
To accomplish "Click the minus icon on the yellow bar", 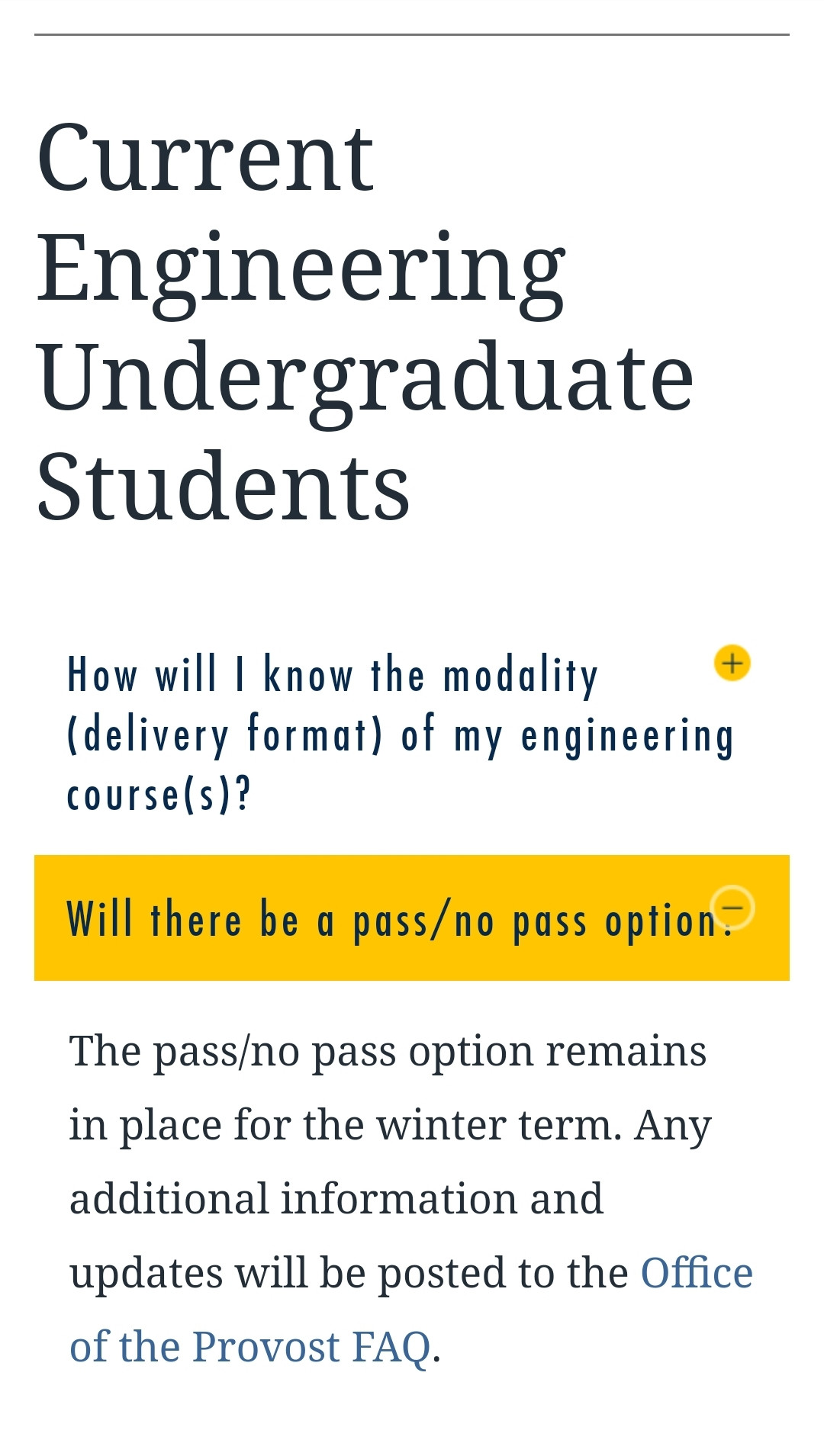I will click(732, 908).
